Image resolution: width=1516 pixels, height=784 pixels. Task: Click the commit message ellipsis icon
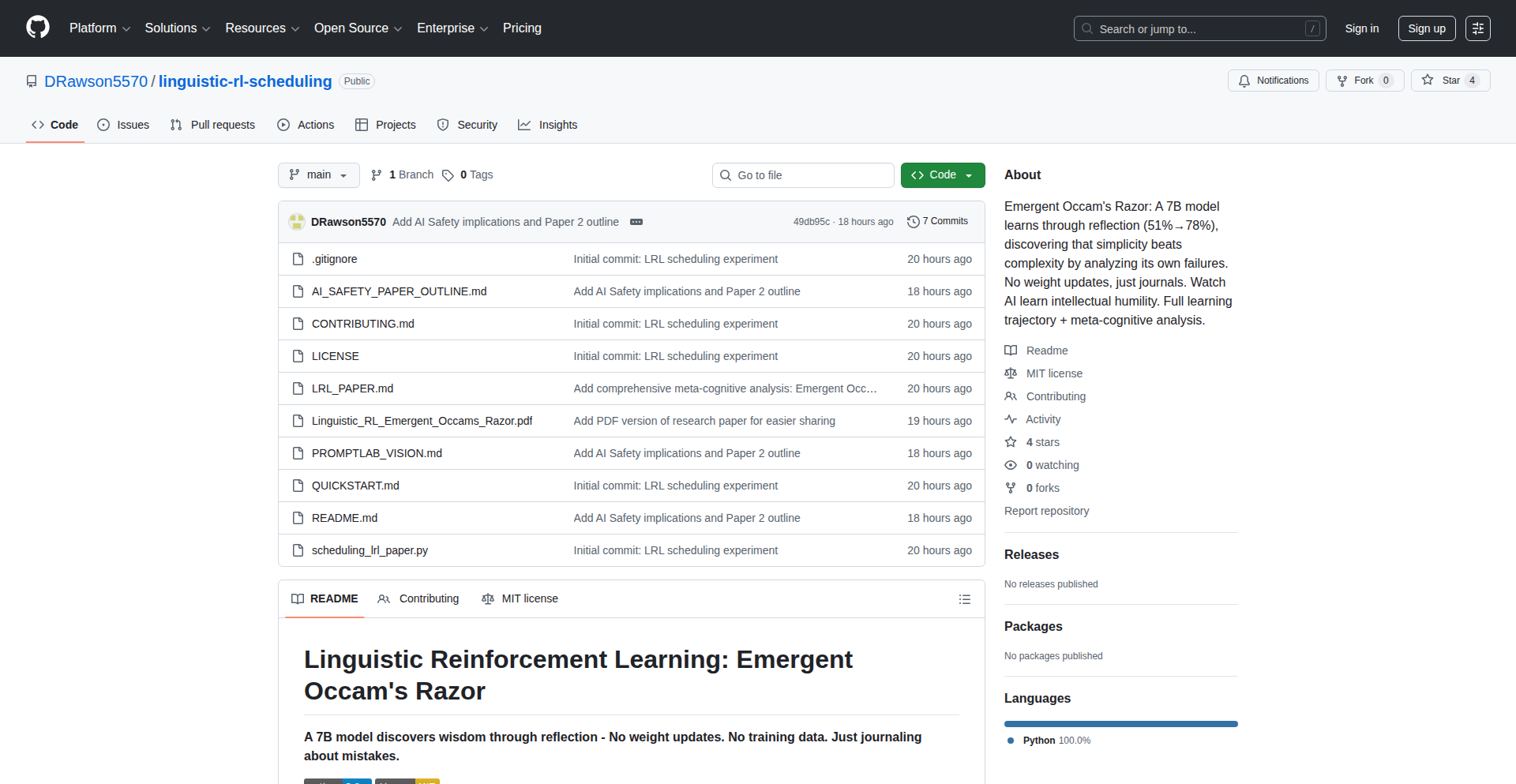point(636,222)
